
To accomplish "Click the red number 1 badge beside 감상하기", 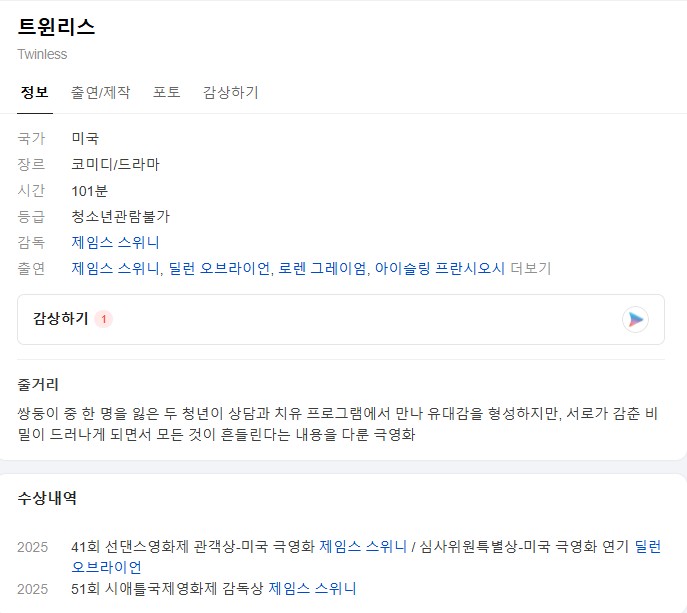I will 105,319.
